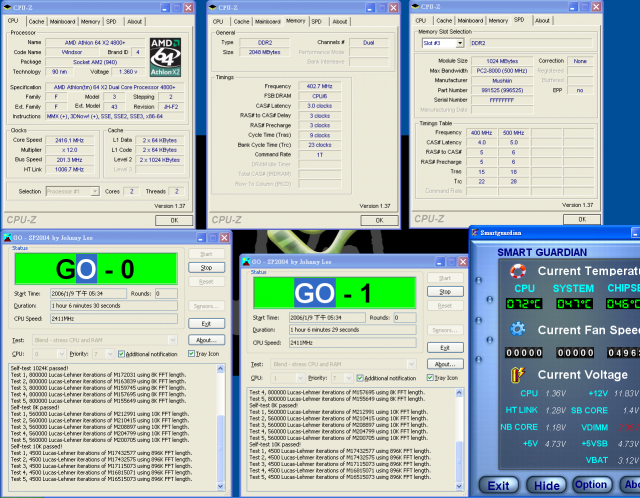Click the scroll up arrow in GO - 0 log
640x498 pixels.
(220, 369)
